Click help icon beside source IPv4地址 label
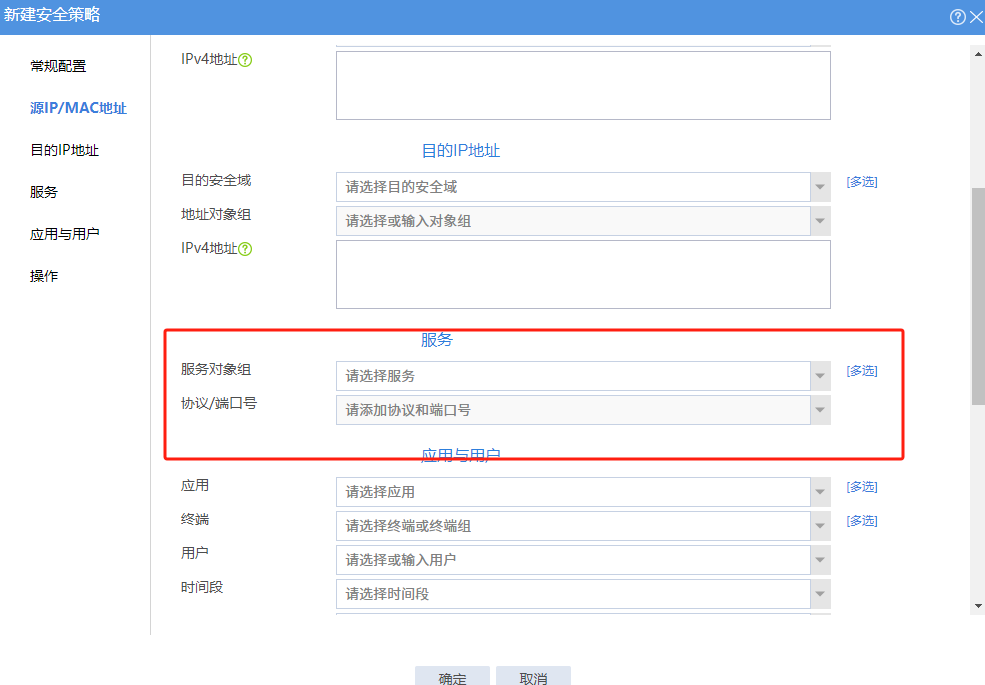Screen dimensions: 985x685 pos(245,60)
